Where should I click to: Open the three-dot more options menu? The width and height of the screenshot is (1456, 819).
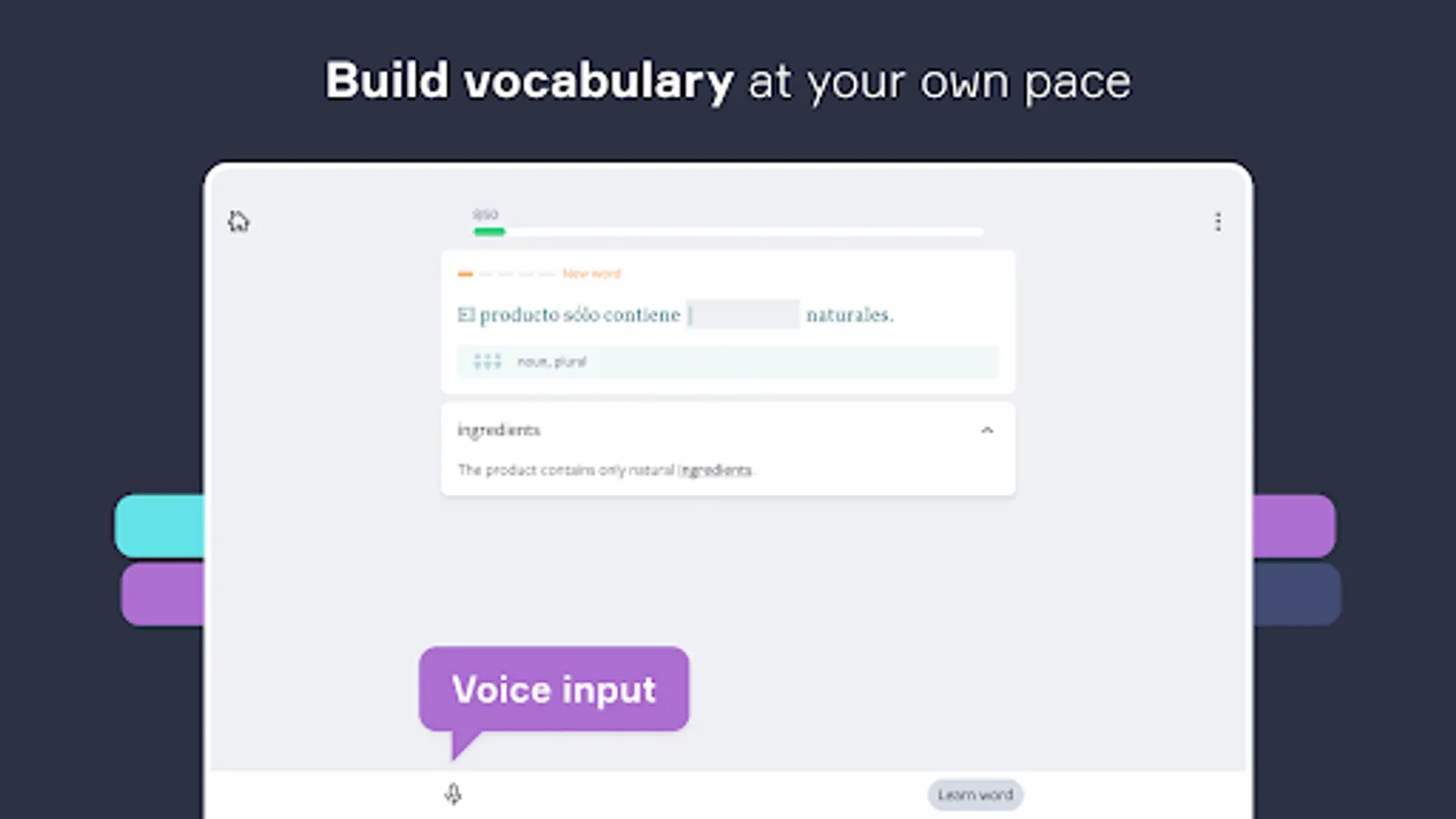pyautogui.click(x=1218, y=222)
